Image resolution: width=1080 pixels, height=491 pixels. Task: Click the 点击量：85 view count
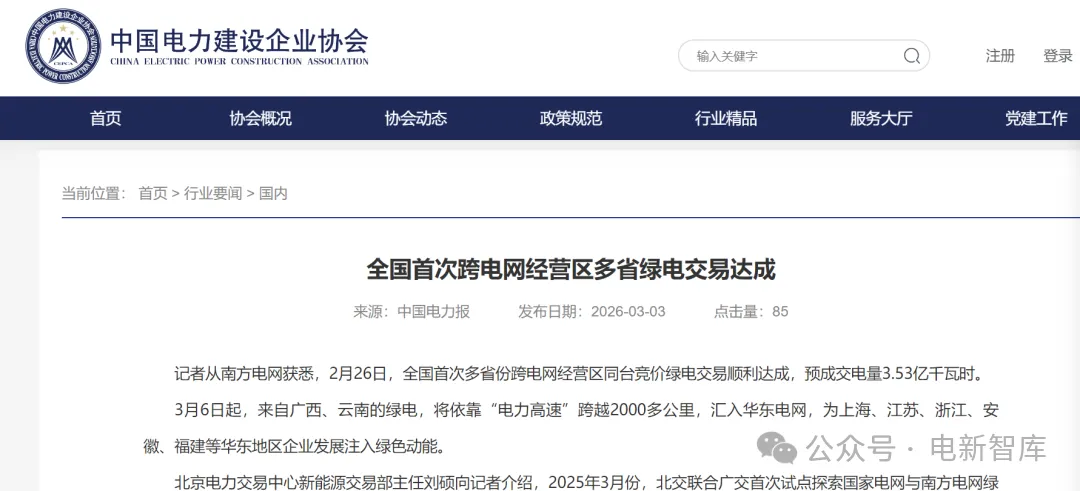pyautogui.click(x=751, y=312)
